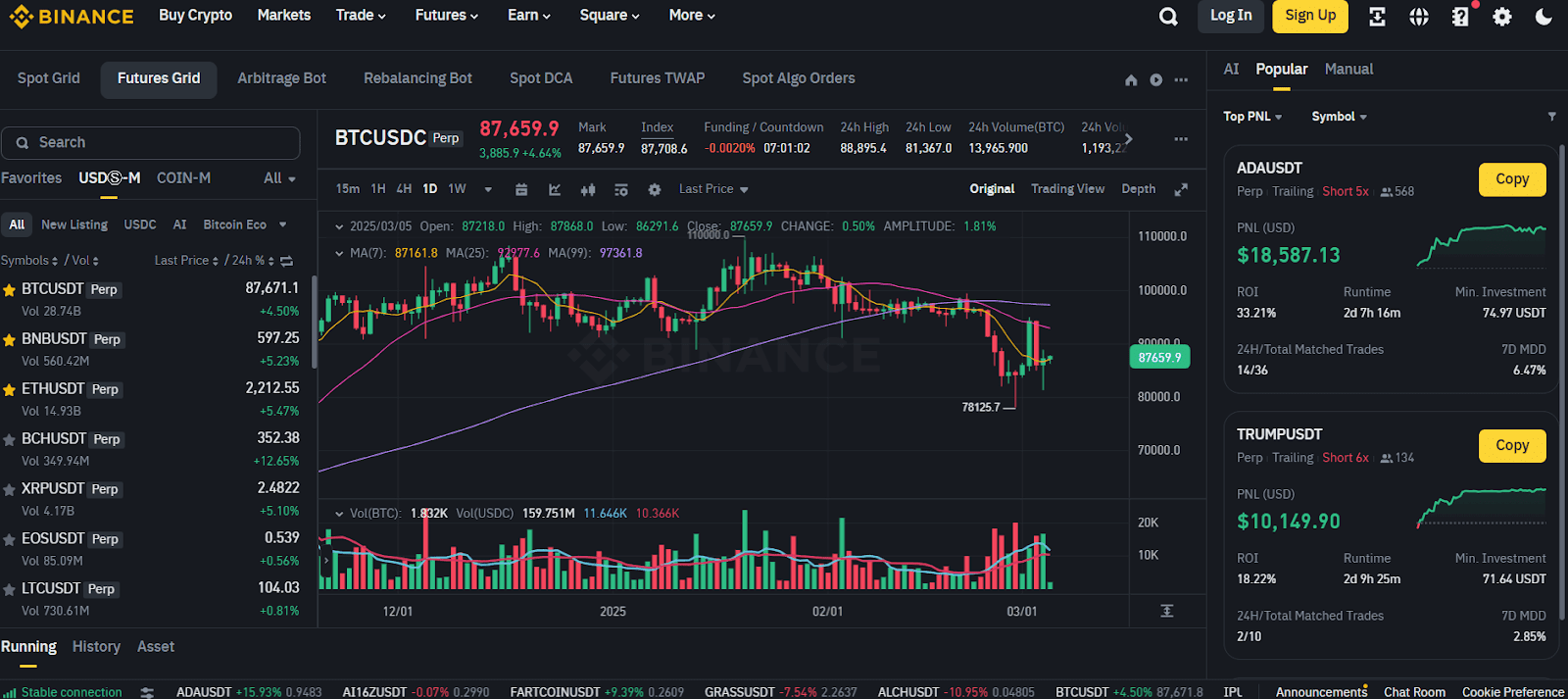The height and width of the screenshot is (699, 1568).
Task: Toggle favorite star for ETHUSDT
Action: 9,390
